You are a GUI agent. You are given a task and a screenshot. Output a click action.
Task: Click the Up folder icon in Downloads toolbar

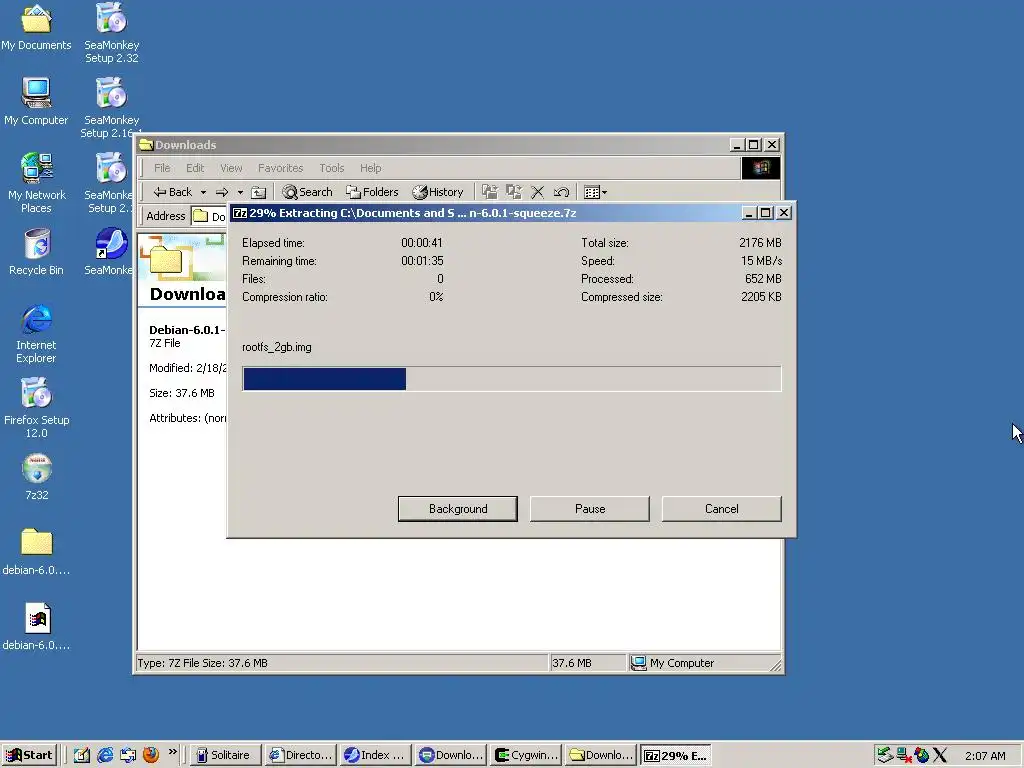click(259, 192)
